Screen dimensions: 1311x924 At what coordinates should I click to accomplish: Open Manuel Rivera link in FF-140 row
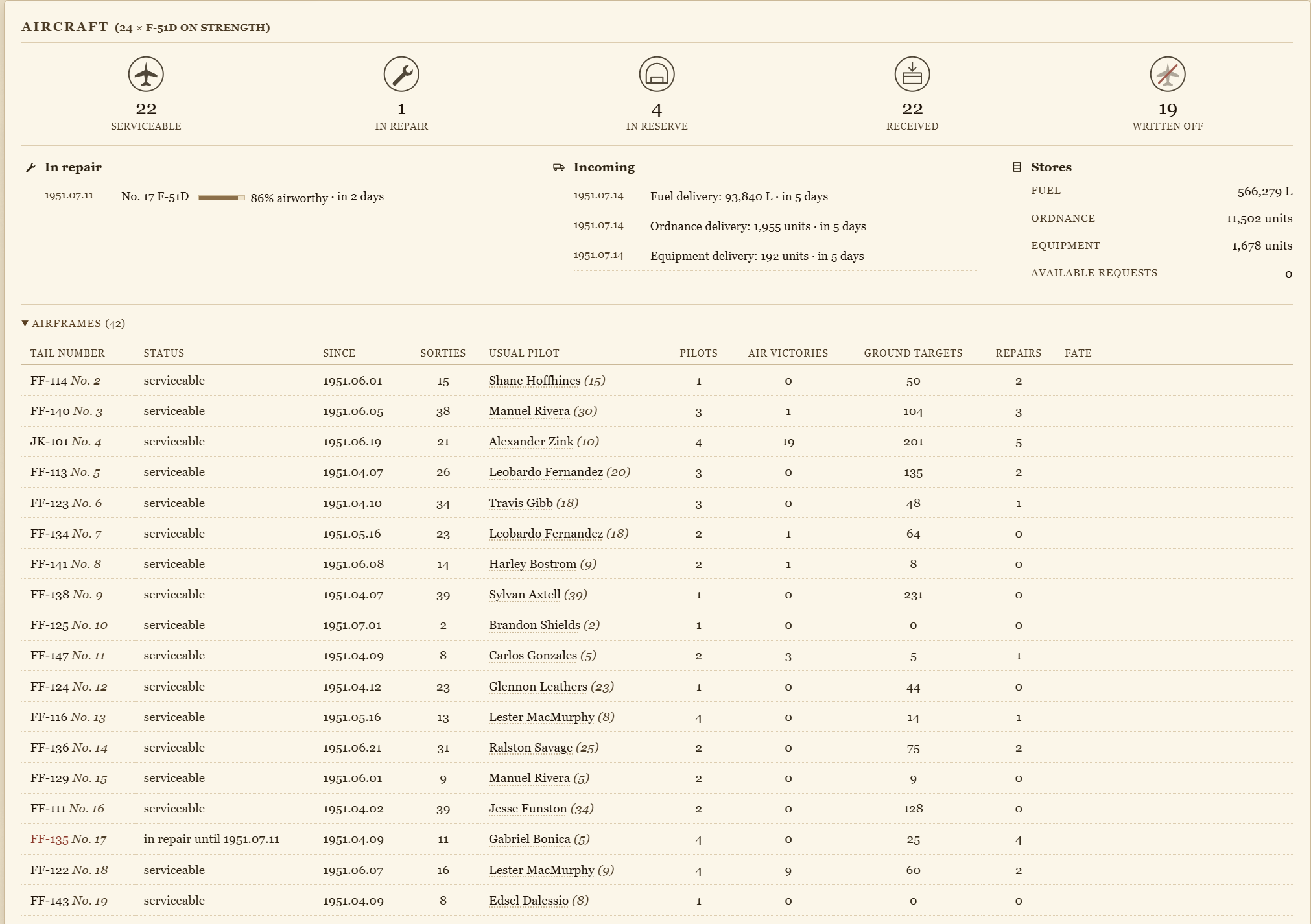[x=529, y=411]
